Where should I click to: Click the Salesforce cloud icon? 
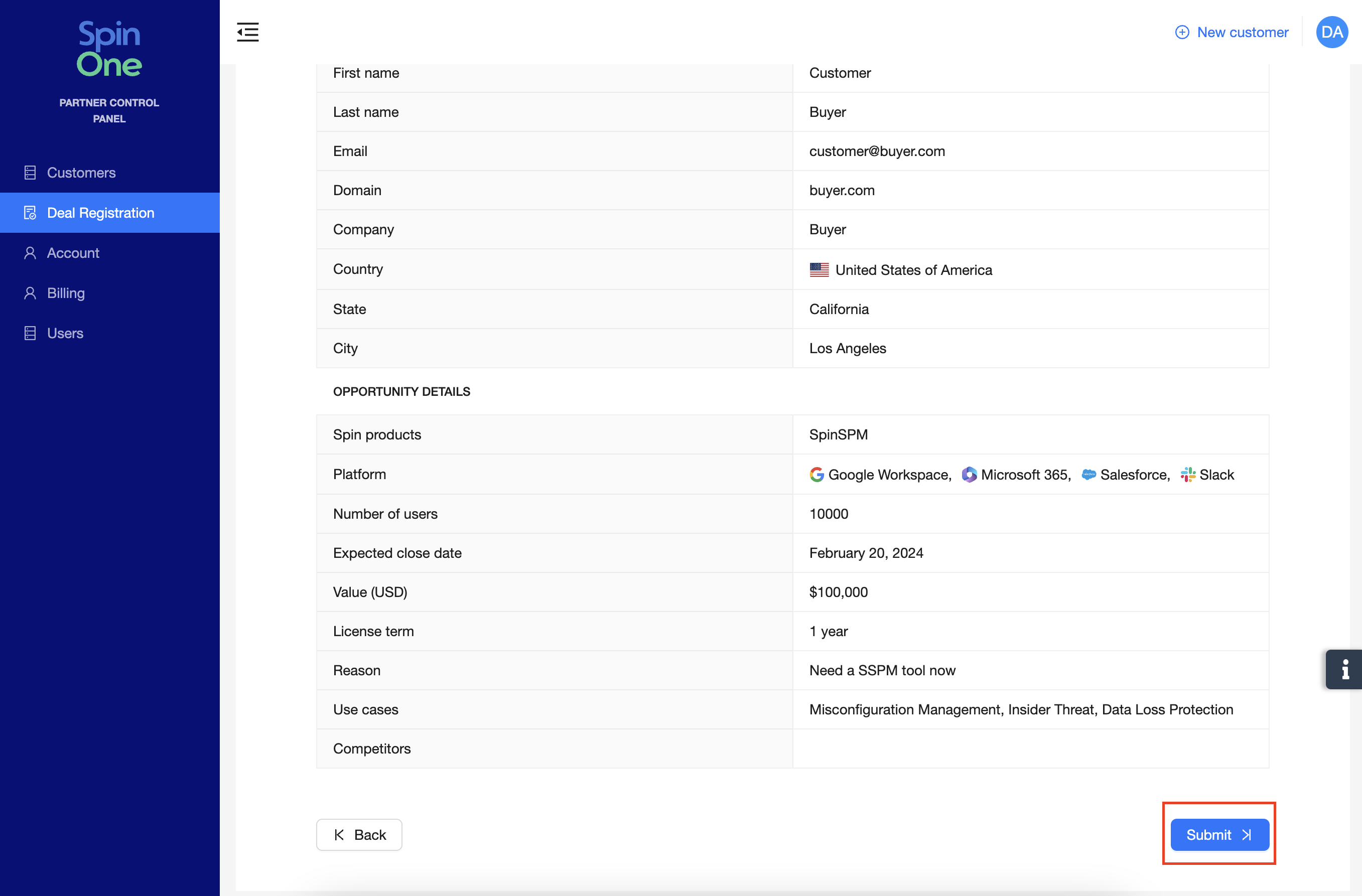tap(1088, 474)
